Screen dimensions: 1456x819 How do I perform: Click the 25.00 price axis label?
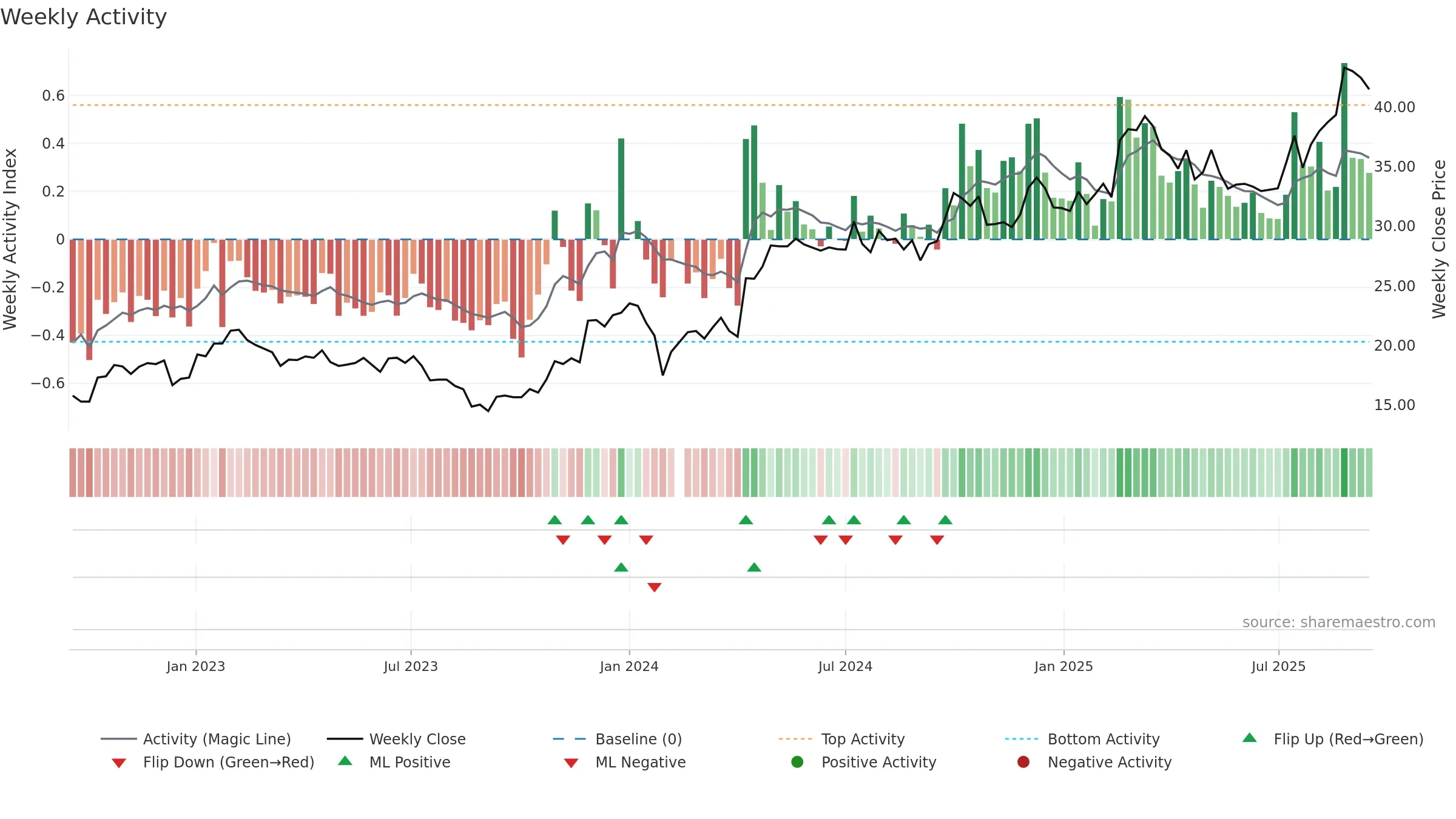[1395, 286]
